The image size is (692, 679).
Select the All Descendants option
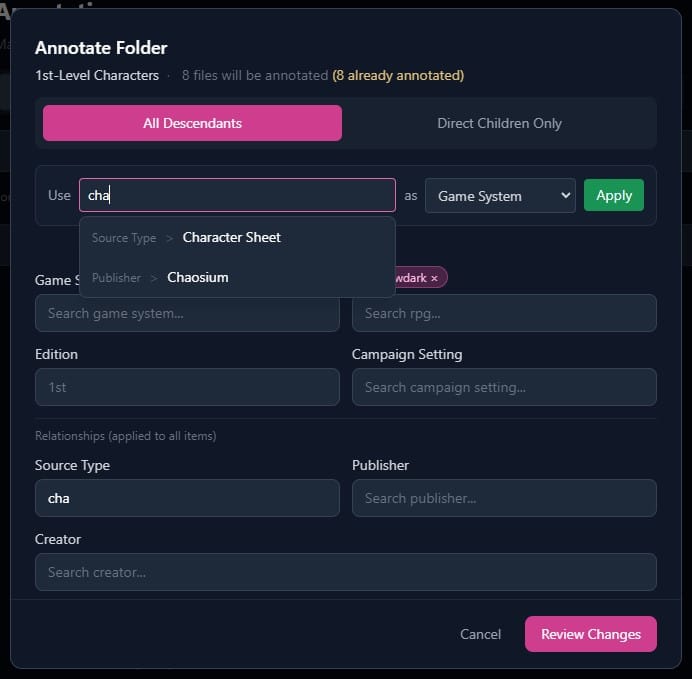click(x=192, y=123)
